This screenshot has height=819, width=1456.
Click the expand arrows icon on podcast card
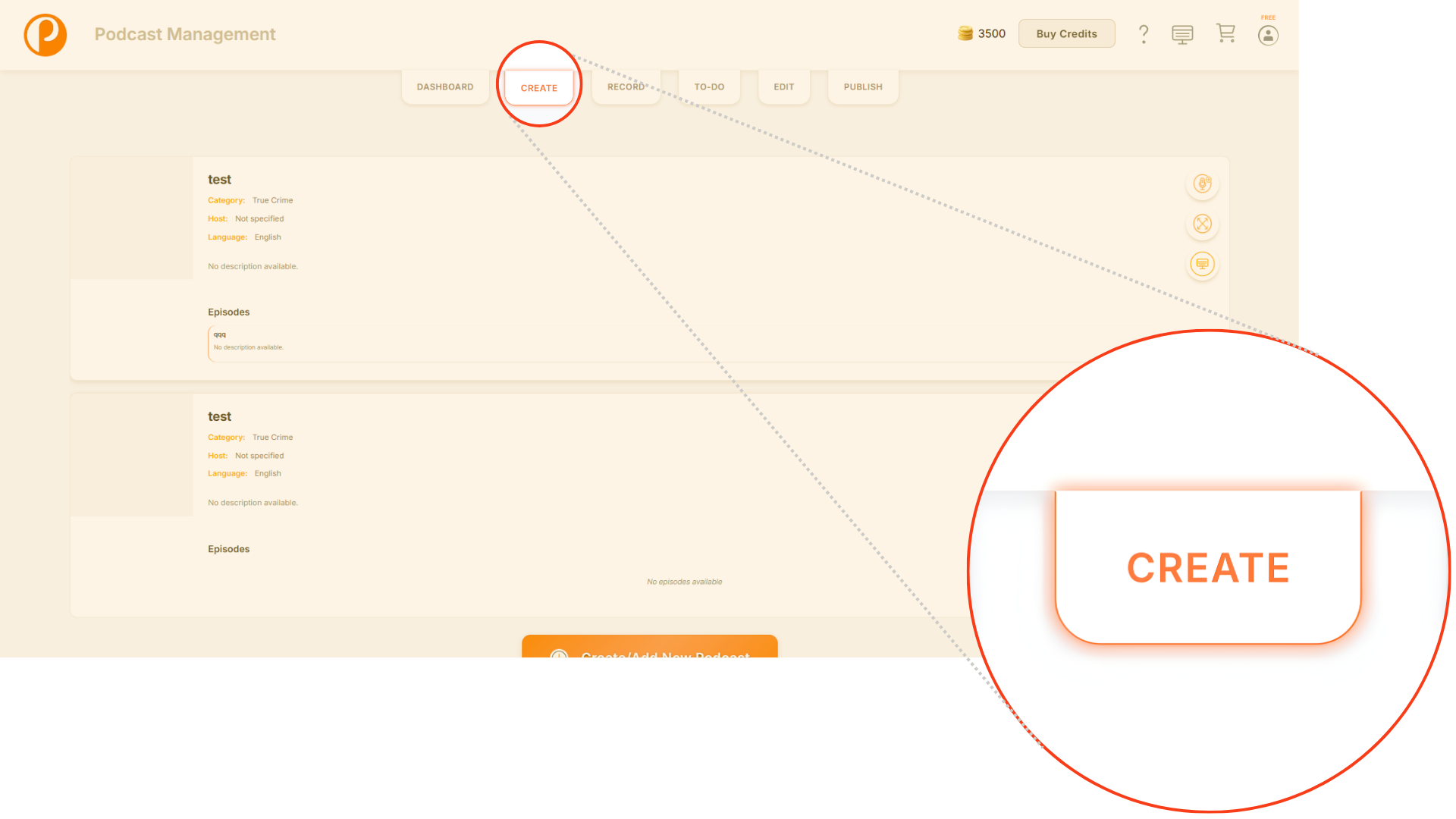1202,224
